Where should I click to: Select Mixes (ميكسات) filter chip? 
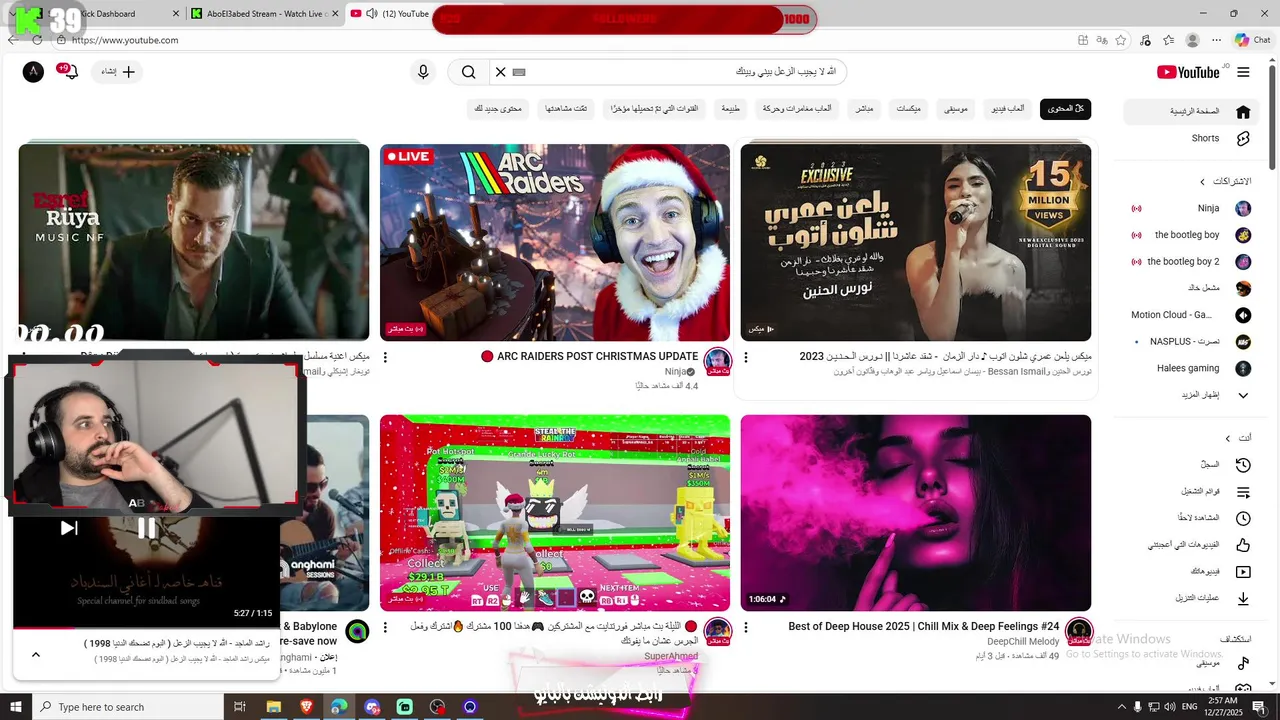point(908,108)
